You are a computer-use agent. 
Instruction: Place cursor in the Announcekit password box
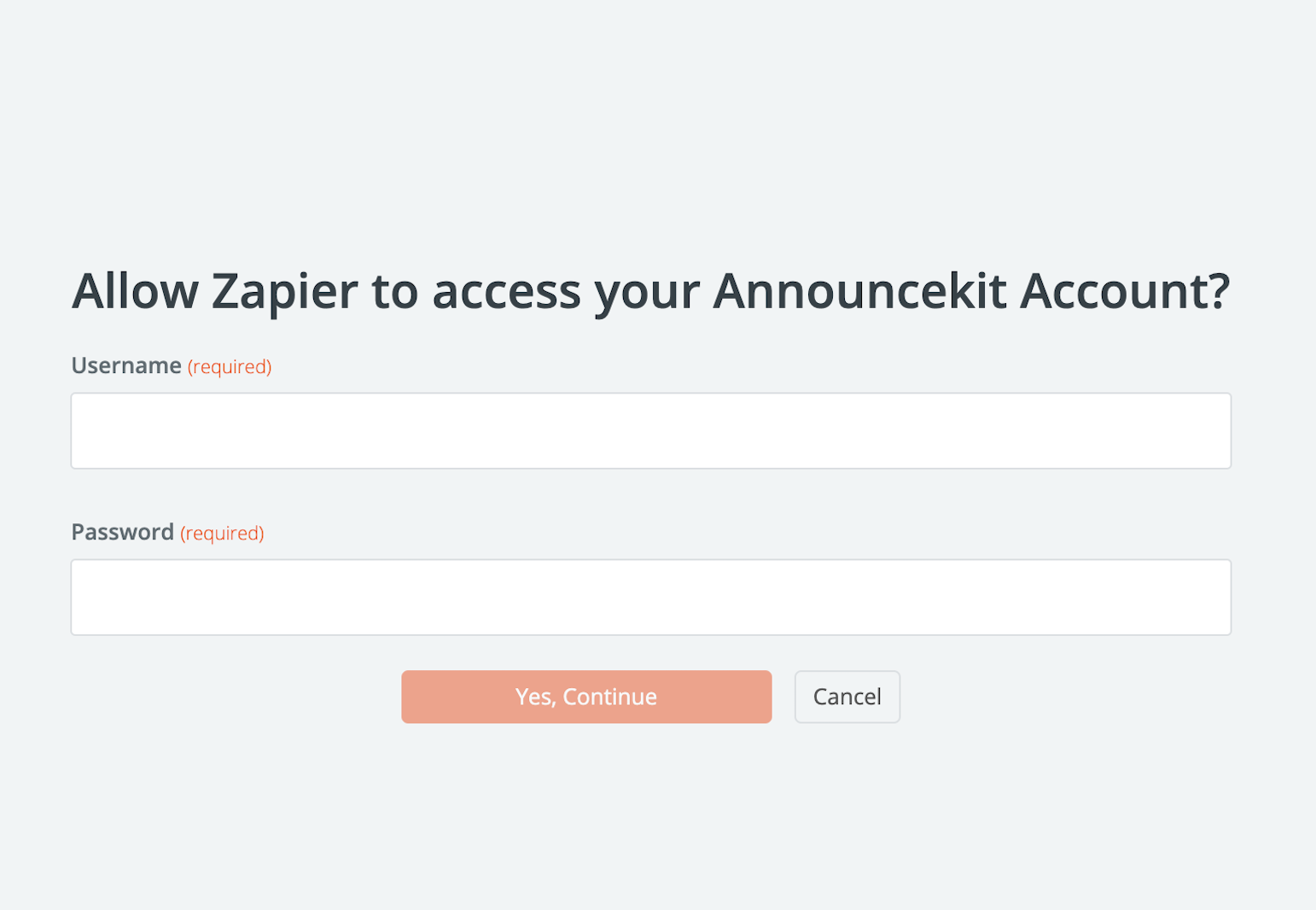[650, 597]
